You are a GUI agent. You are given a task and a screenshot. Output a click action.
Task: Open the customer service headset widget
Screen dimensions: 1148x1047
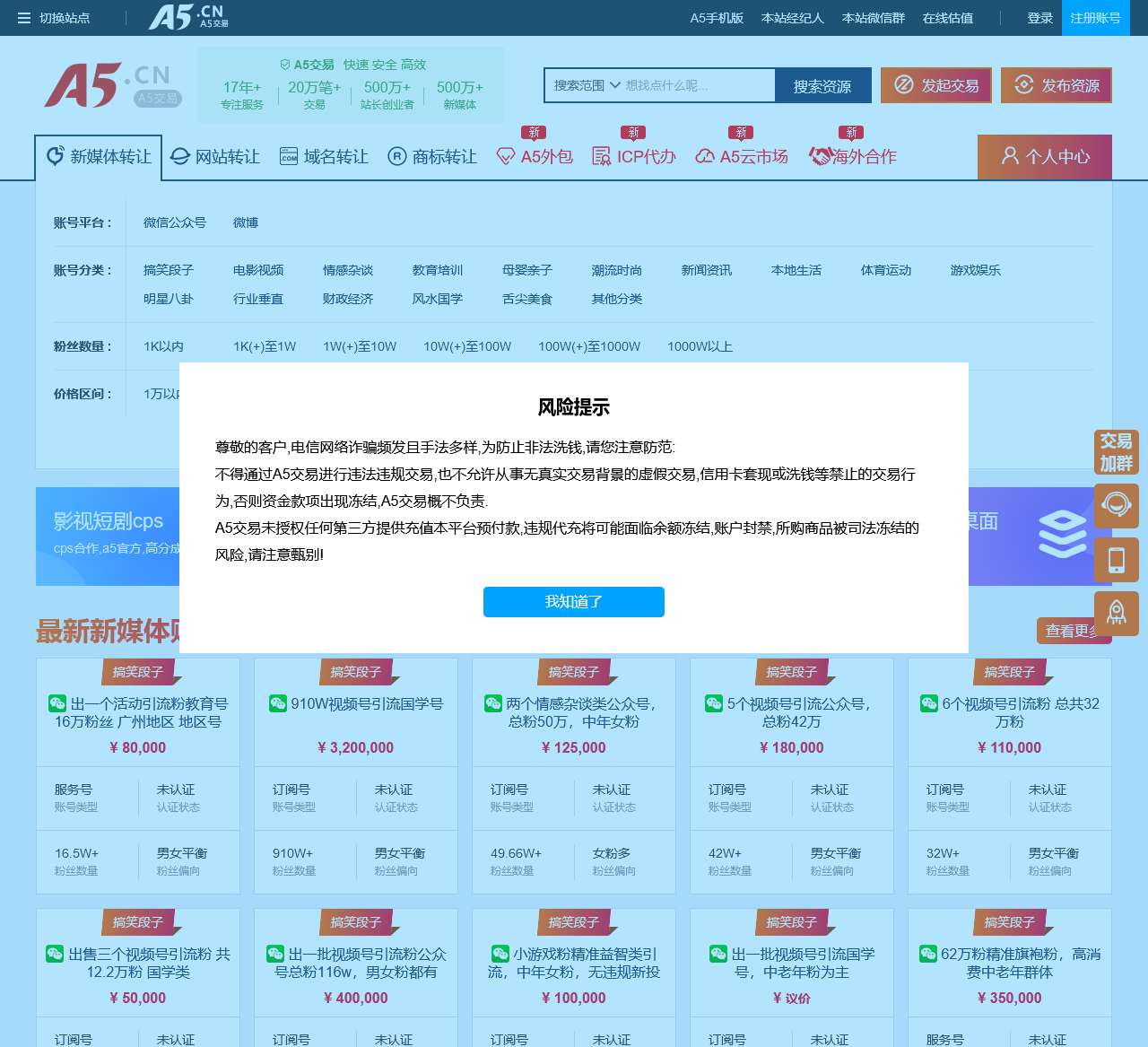(x=1117, y=505)
